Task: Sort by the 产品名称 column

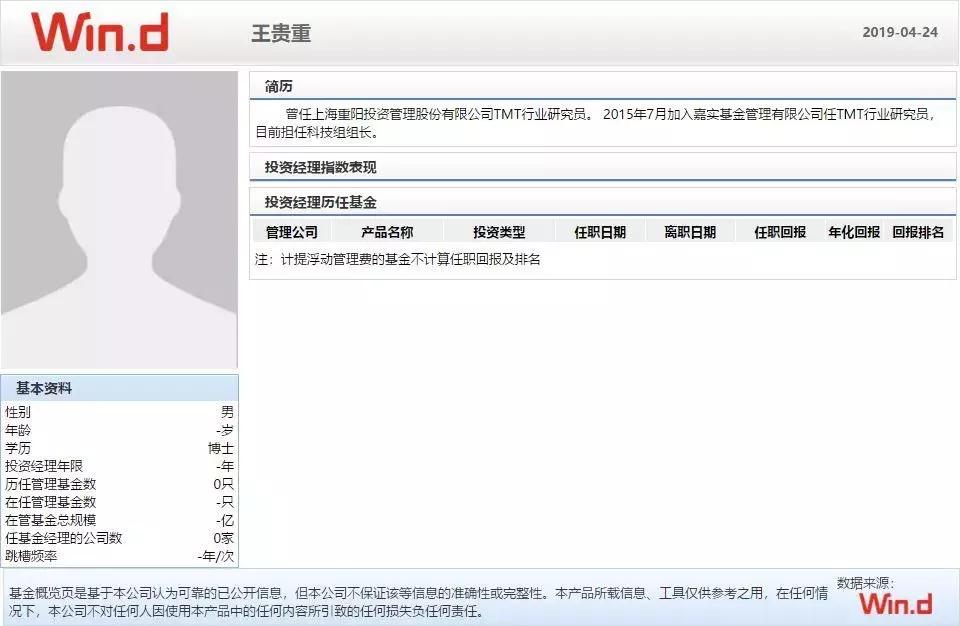Action: tap(388, 231)
